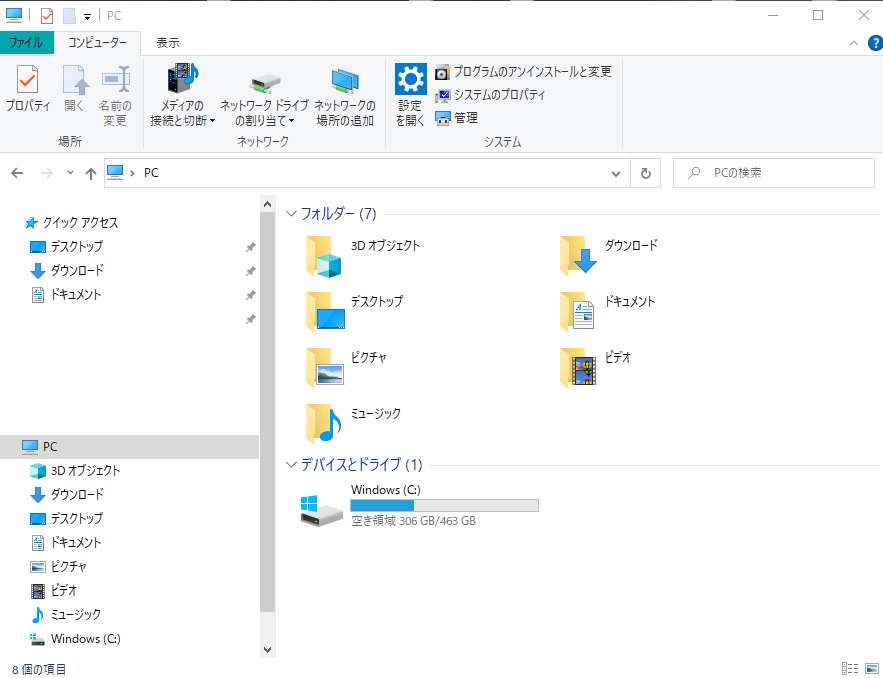Screen dimensions: 883x678
Task: Select ミュージック in navigation tree
Action: pyautogui.click(x=76, y=615)
